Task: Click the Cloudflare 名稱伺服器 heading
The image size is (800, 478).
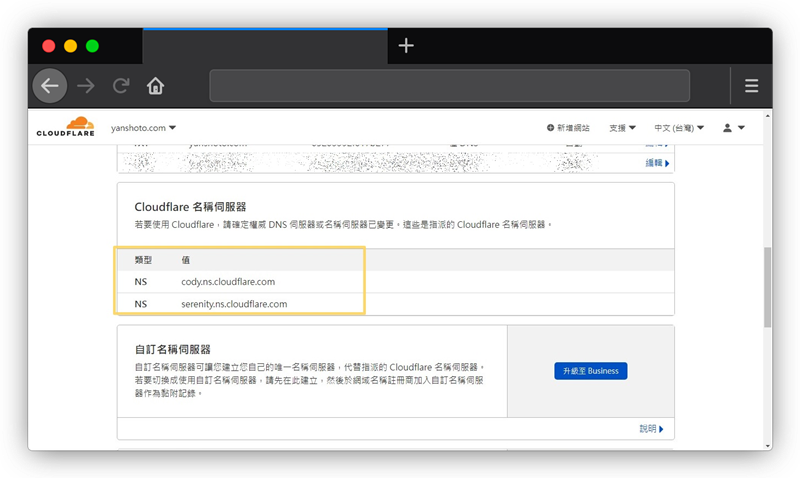Action: coord(190,207)
